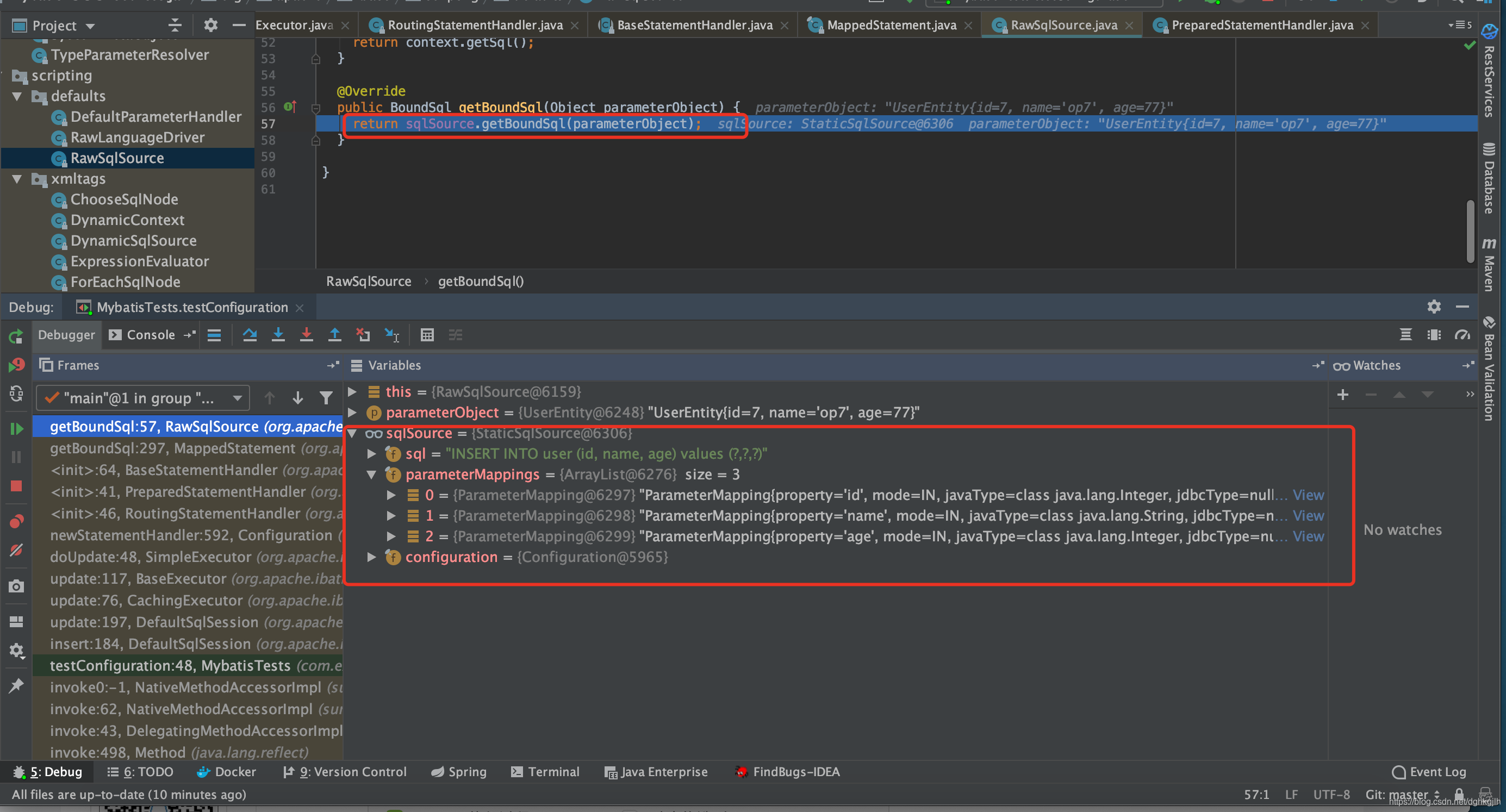The height and width of the screenshot is (812, 1506).
Task: Open the thread selector dropdown "main"@1
Action: click(x=143, y=398)
